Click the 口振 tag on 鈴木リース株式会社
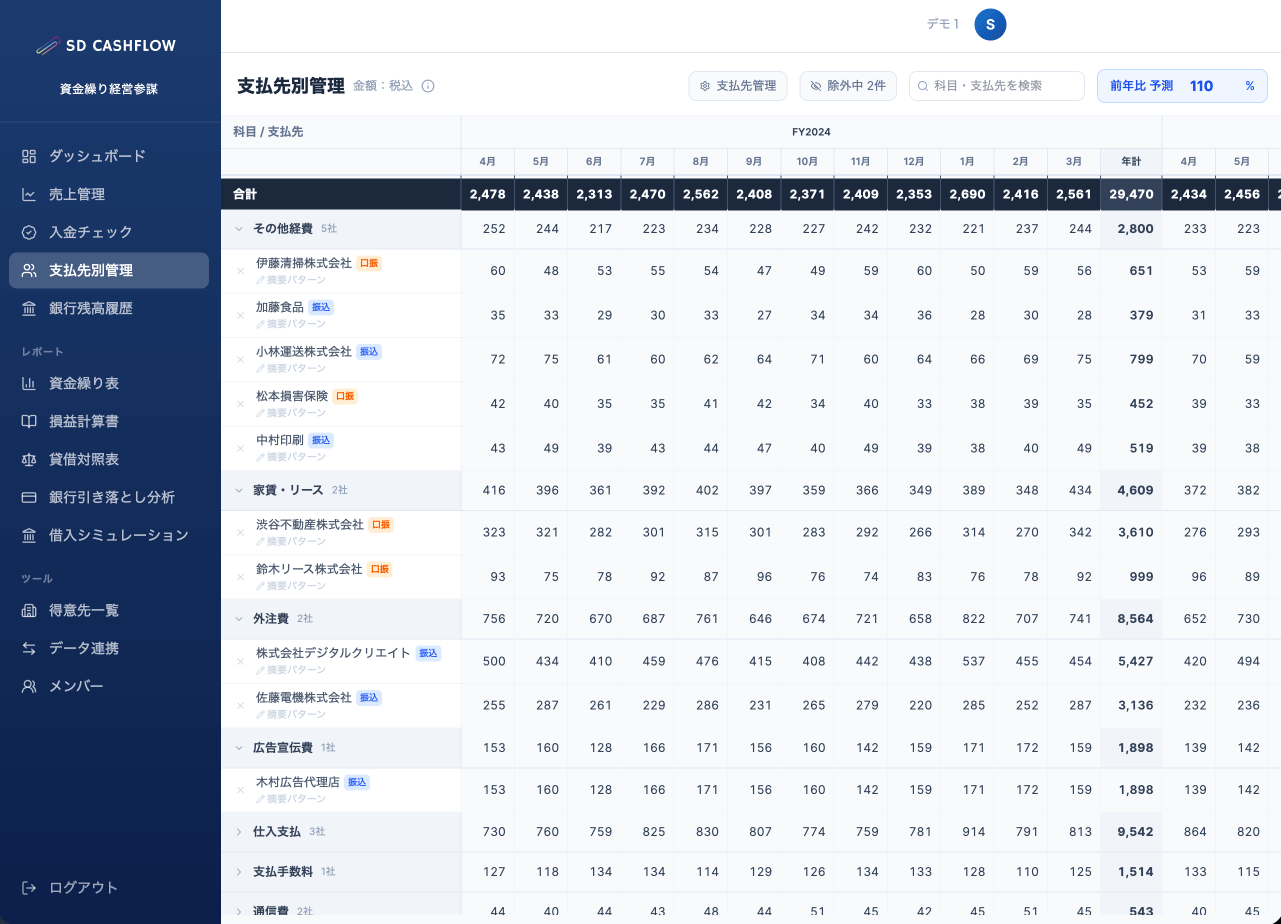1281x924 pixels. click(380, 569)
